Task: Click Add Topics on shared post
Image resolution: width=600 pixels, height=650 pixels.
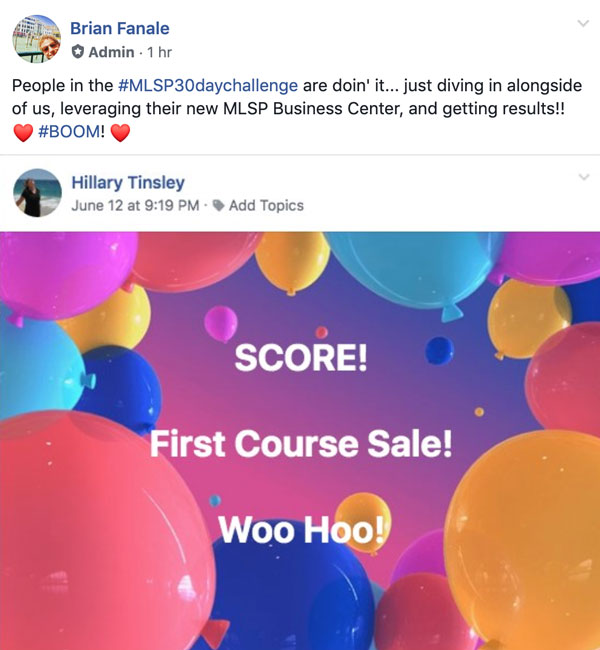Action: click(266, 206)
